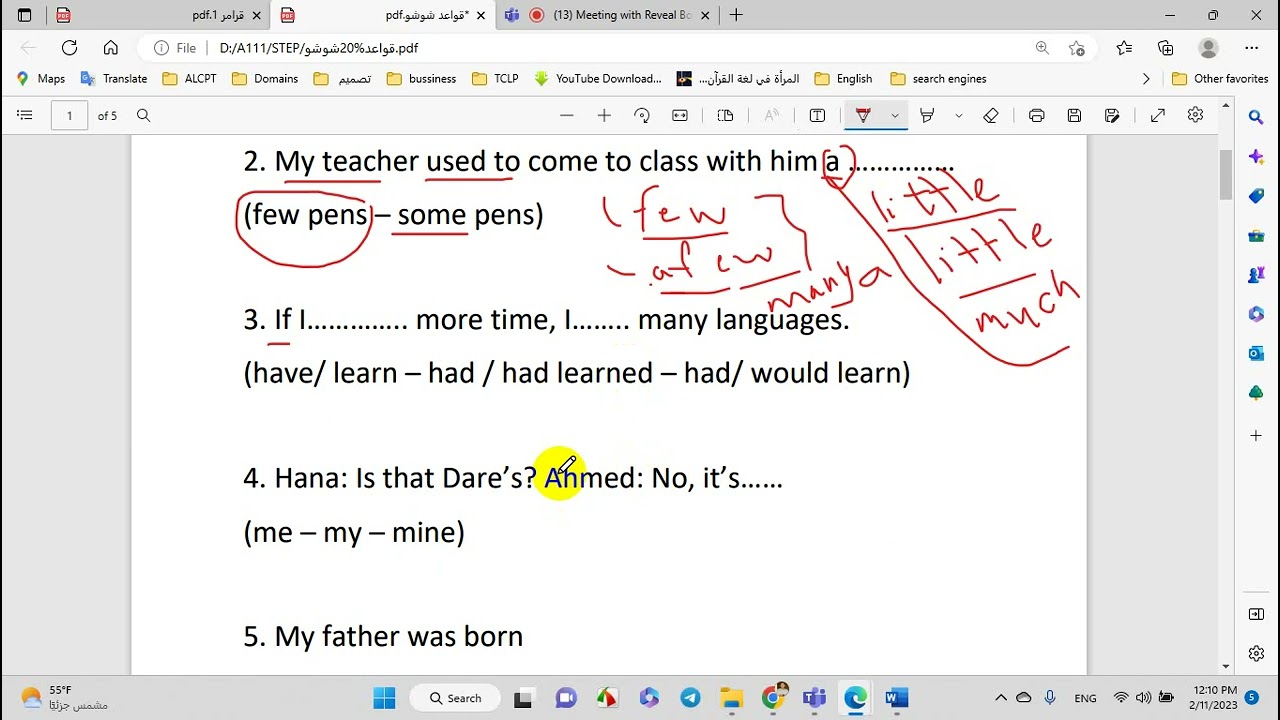
Task: Show more favorites bar items
Action: pos(1146,79)
